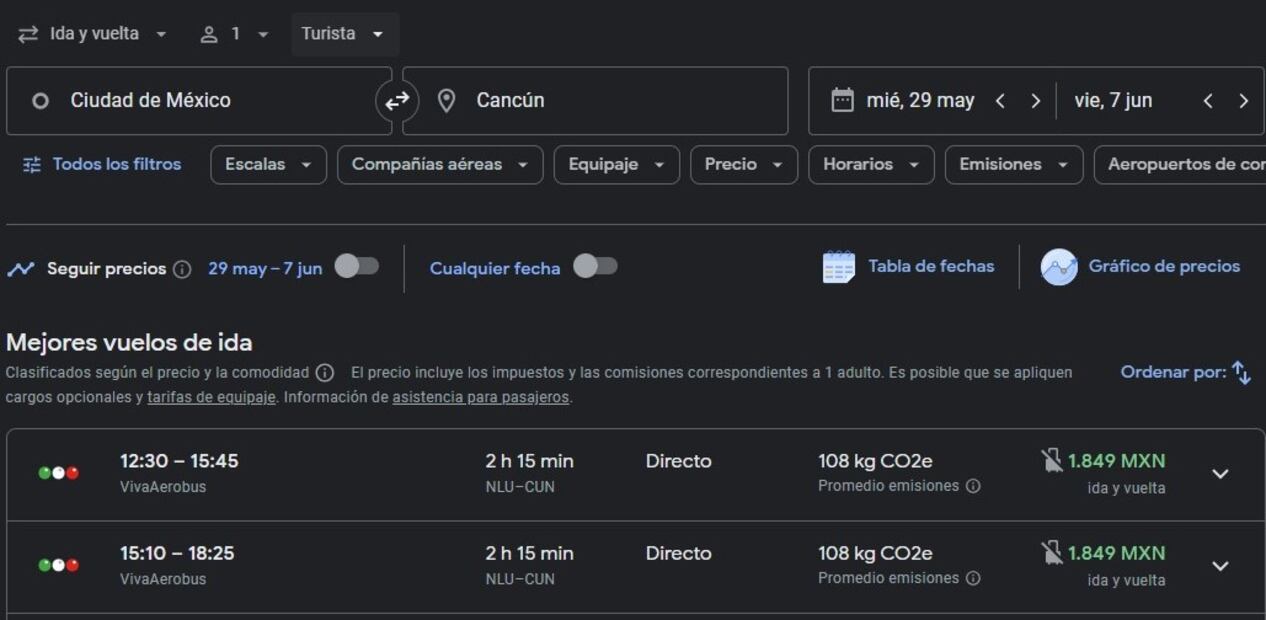Enable the Seguir precios toggle
The height and width of the screenshot is (620, 1266).
coord(356,266)
